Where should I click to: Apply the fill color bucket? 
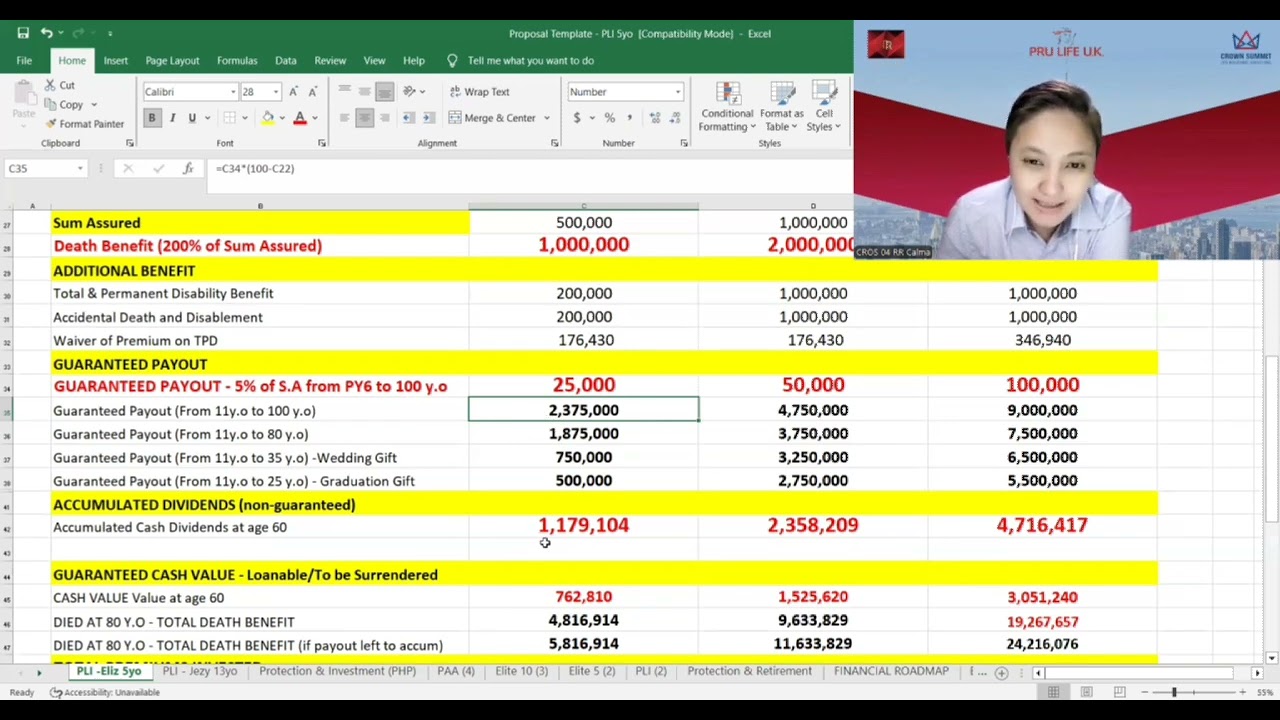(267, 118)
